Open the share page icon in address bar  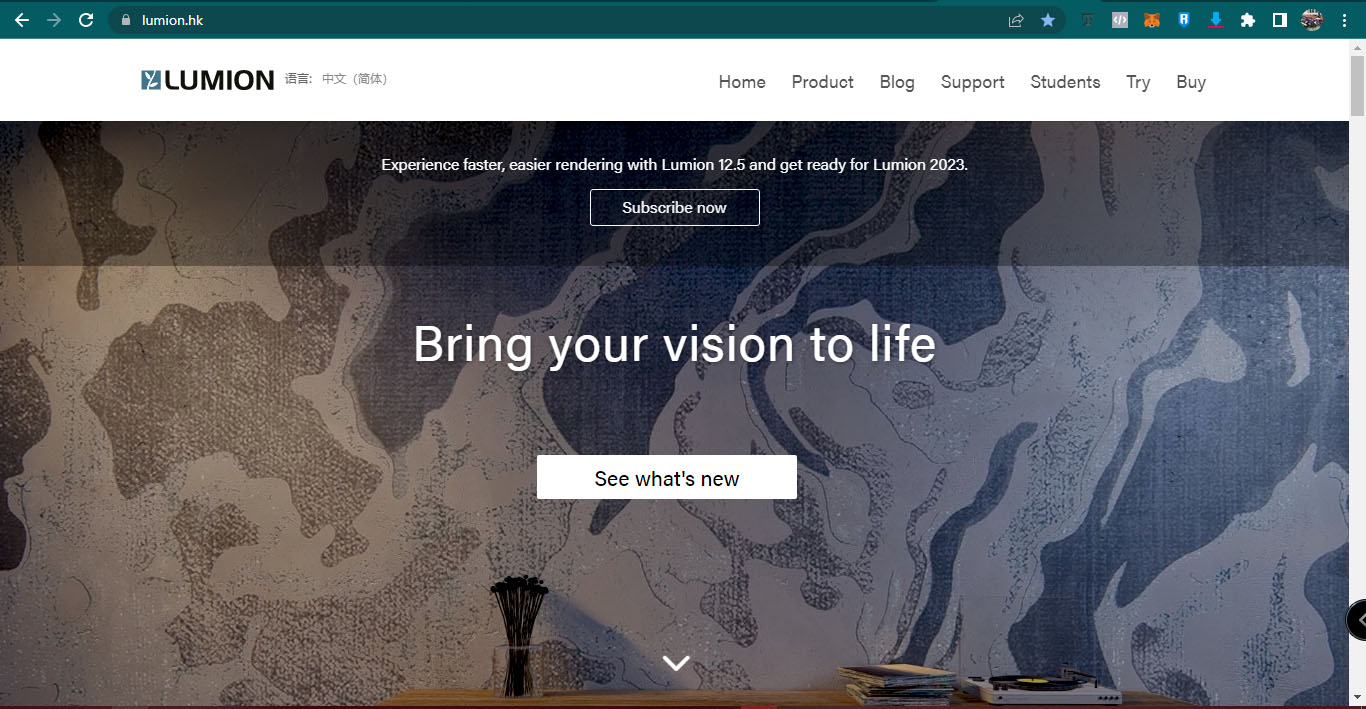point(1016,20)
